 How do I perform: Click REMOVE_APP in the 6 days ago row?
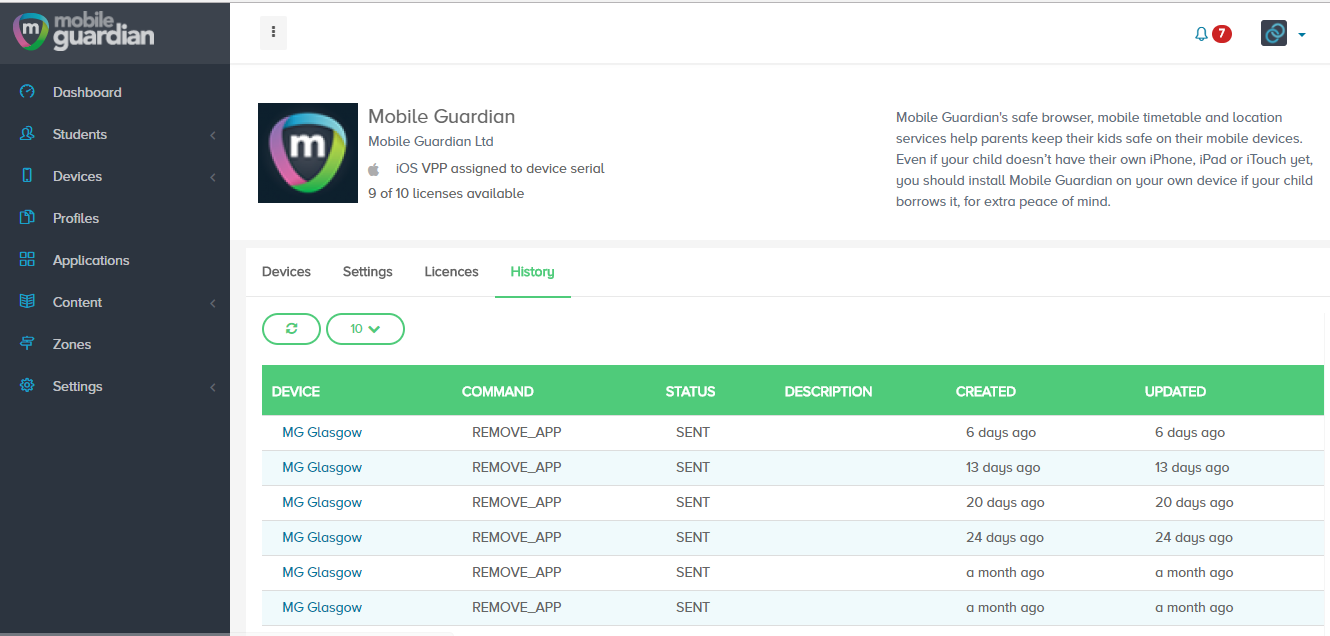517,433
